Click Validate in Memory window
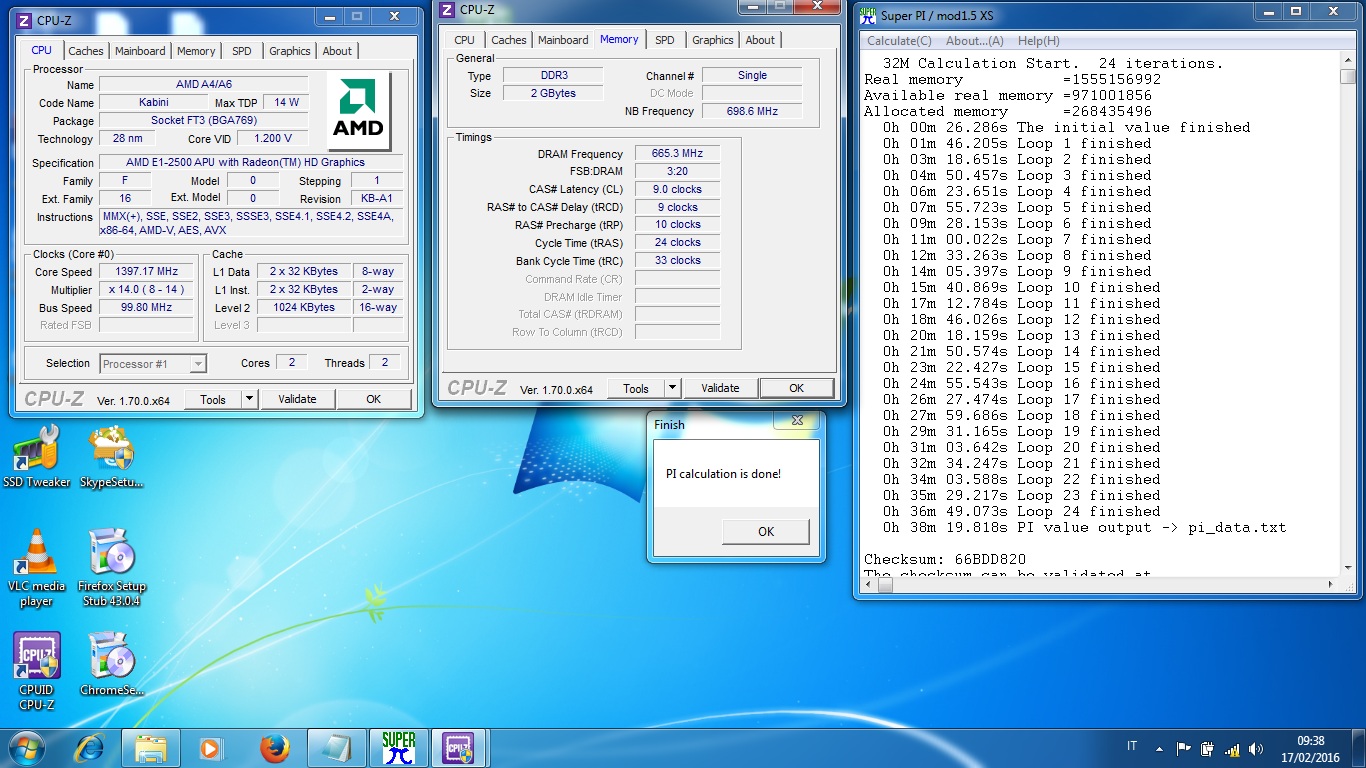 click(720, 388)
